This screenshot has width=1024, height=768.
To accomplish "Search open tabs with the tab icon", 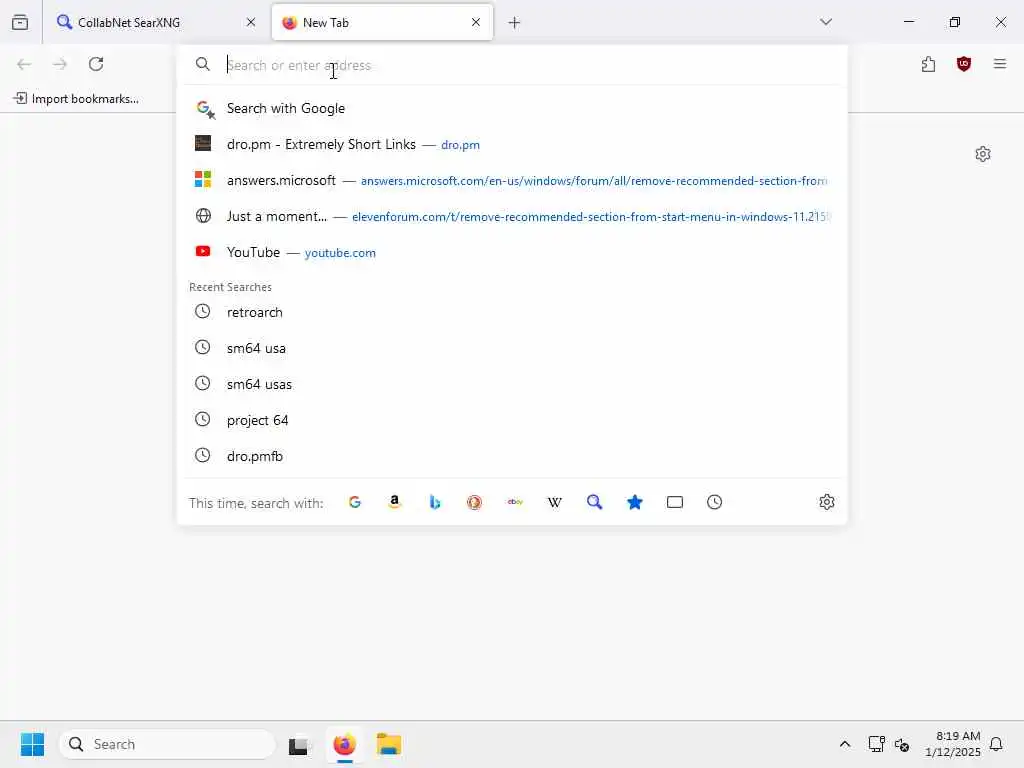I will point(675,502).
